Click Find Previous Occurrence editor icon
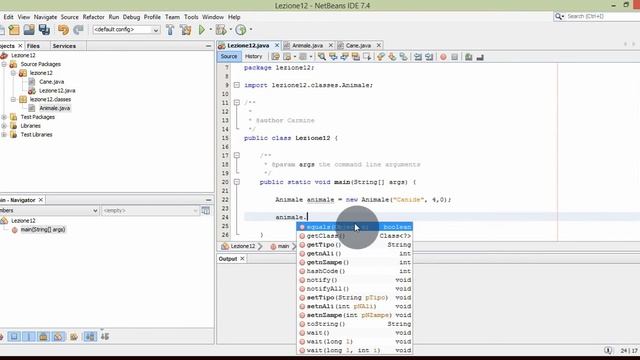Screen dimensions: 640x360 [x=333, y=57]
